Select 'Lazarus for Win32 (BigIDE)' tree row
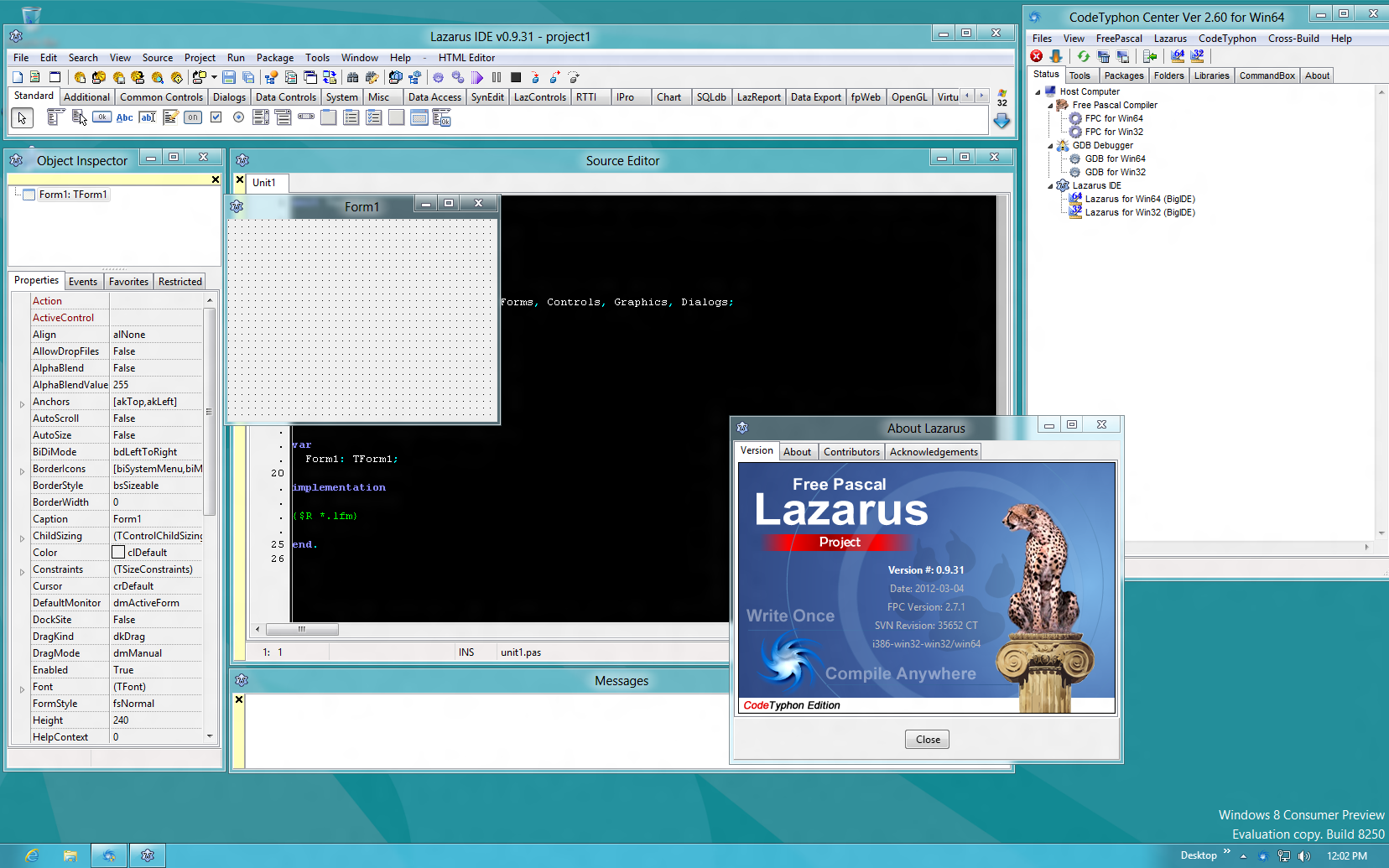The image size is (1389, 868). click(x=1140, y=213)
